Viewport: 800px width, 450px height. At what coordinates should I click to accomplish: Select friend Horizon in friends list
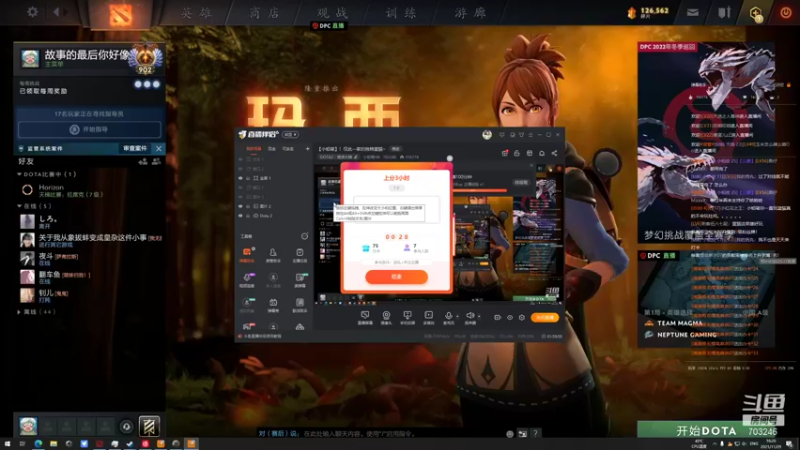point(89,190)
